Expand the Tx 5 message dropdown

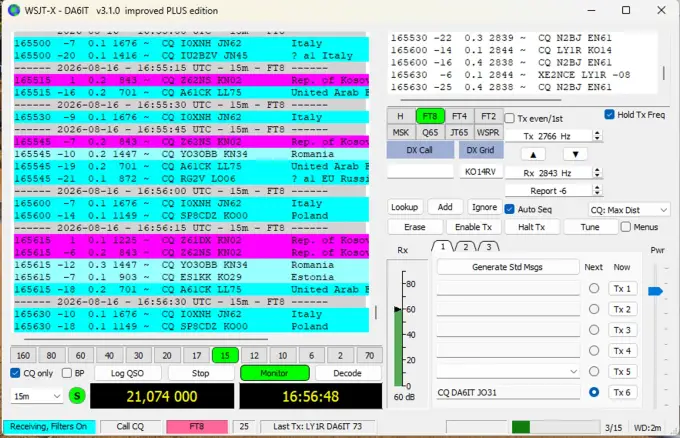(573, 372)
